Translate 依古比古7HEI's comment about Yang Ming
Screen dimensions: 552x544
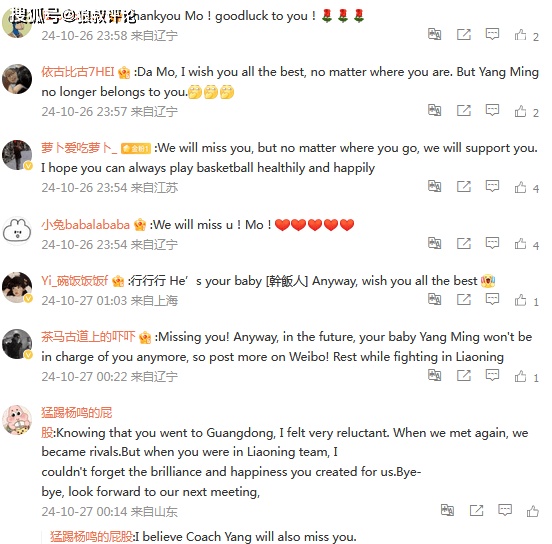coord(435,110)
